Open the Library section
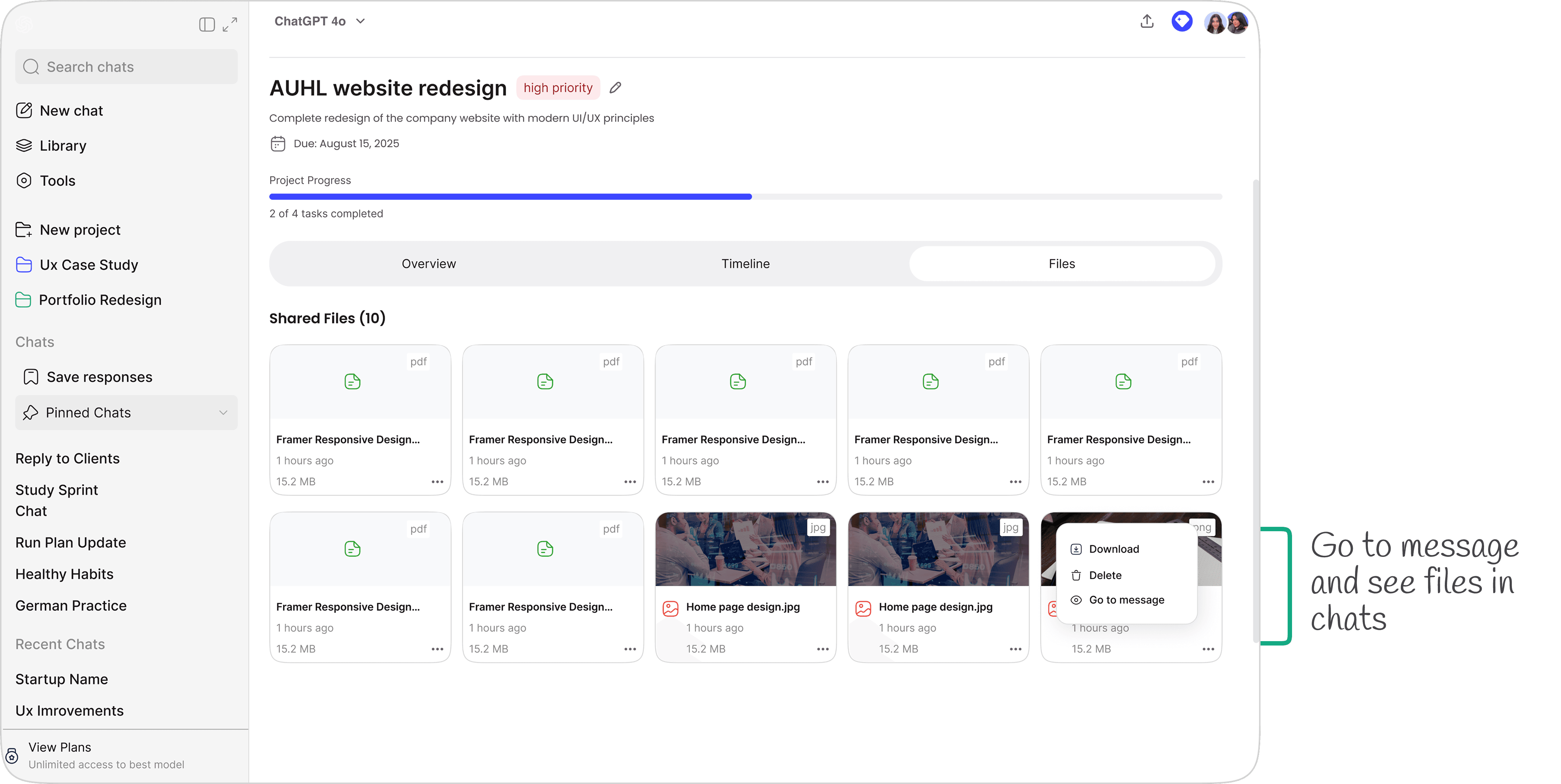This screenshot has width=1561, height=784. [62, 146]
